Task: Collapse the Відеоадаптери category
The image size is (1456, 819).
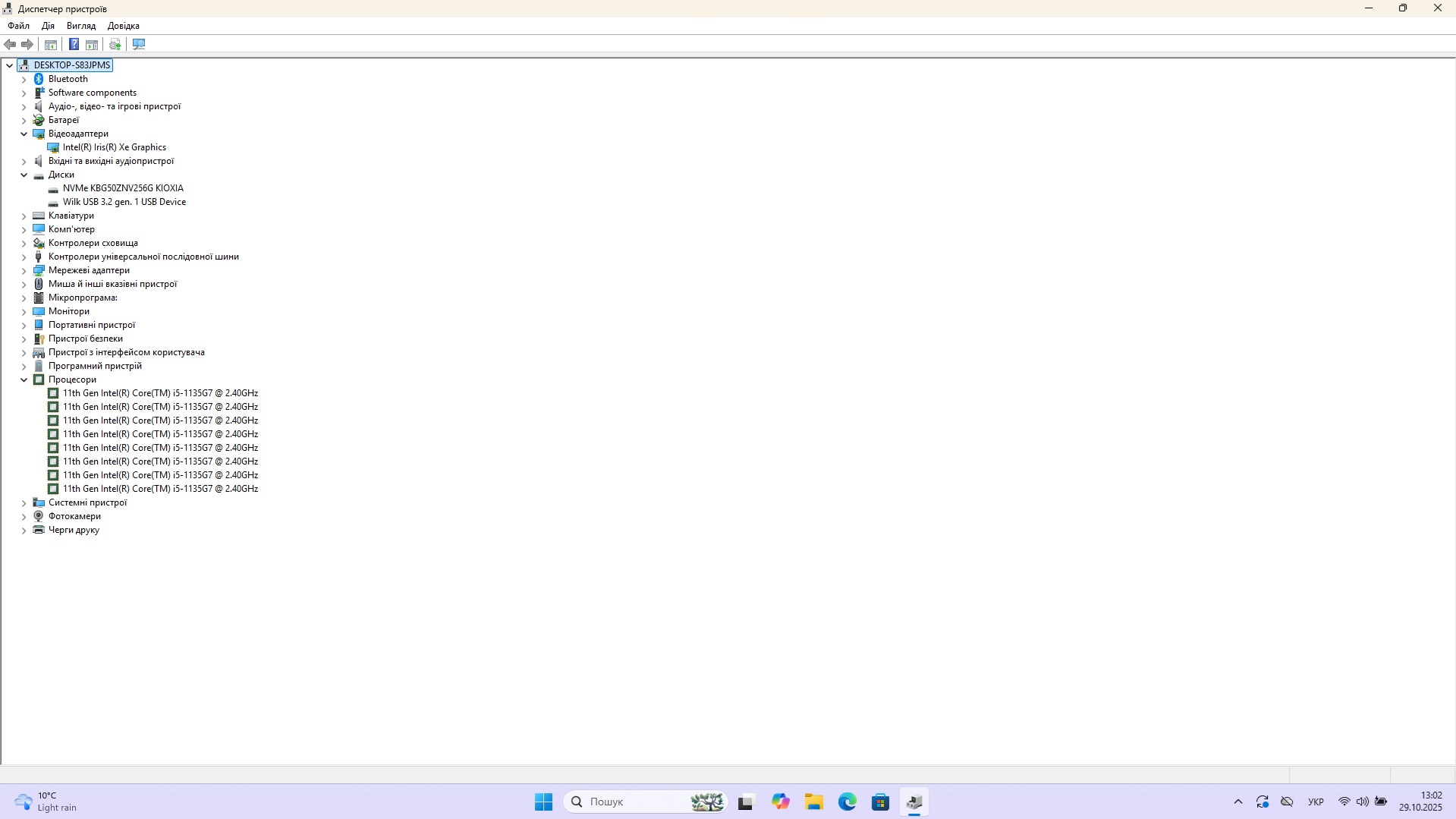Action: click(24, 134)
